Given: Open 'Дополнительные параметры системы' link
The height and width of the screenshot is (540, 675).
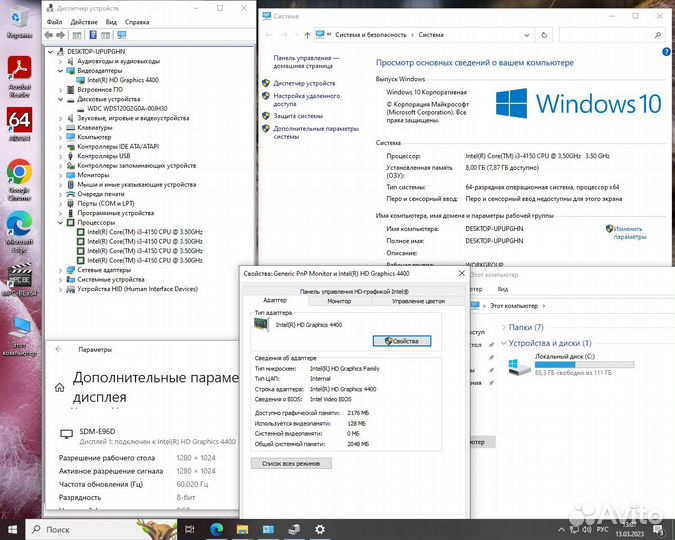Looking at the screenshot, I should click(316, 133).
